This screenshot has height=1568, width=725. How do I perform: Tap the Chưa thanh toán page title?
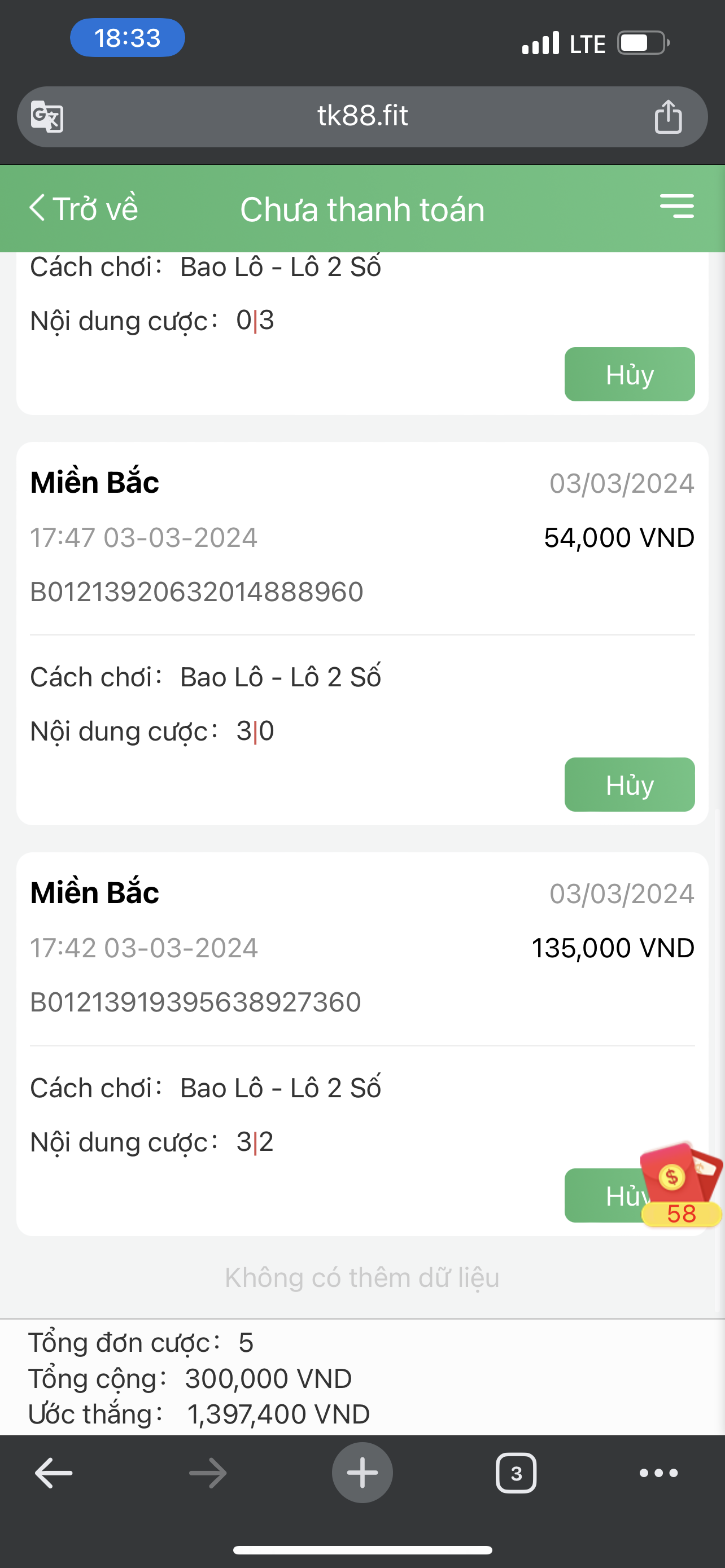click(362, 209)
